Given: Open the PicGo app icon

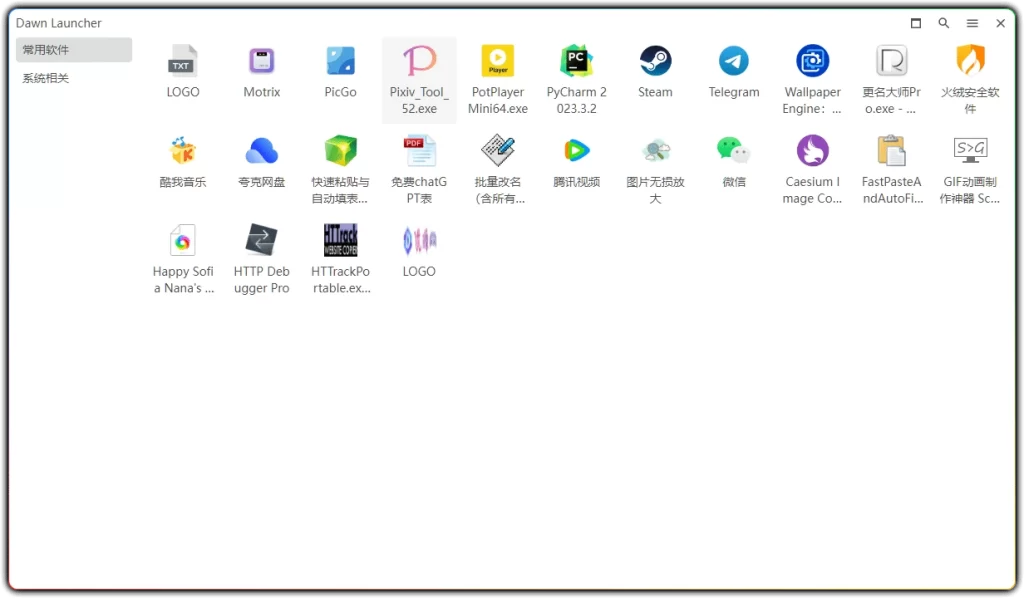Looking at the screenshot, I should click(x=340, y=61).
